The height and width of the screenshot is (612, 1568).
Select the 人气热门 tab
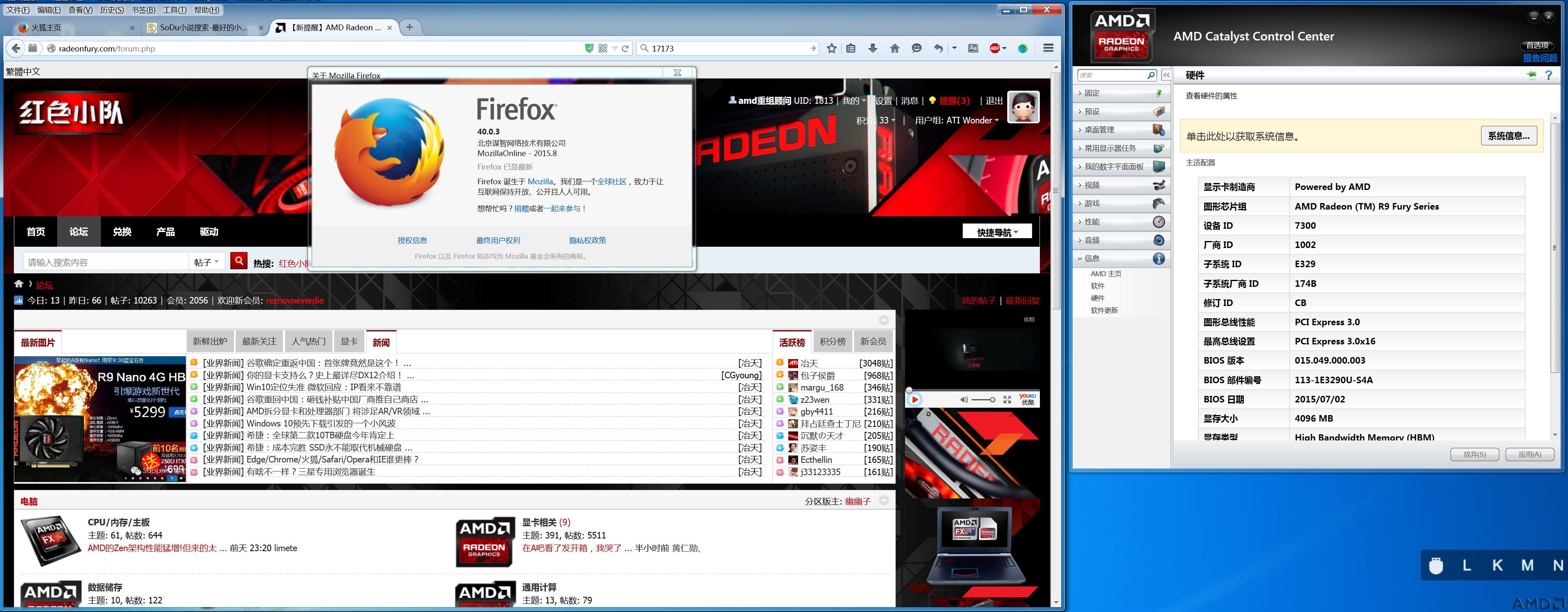[309, 342]
